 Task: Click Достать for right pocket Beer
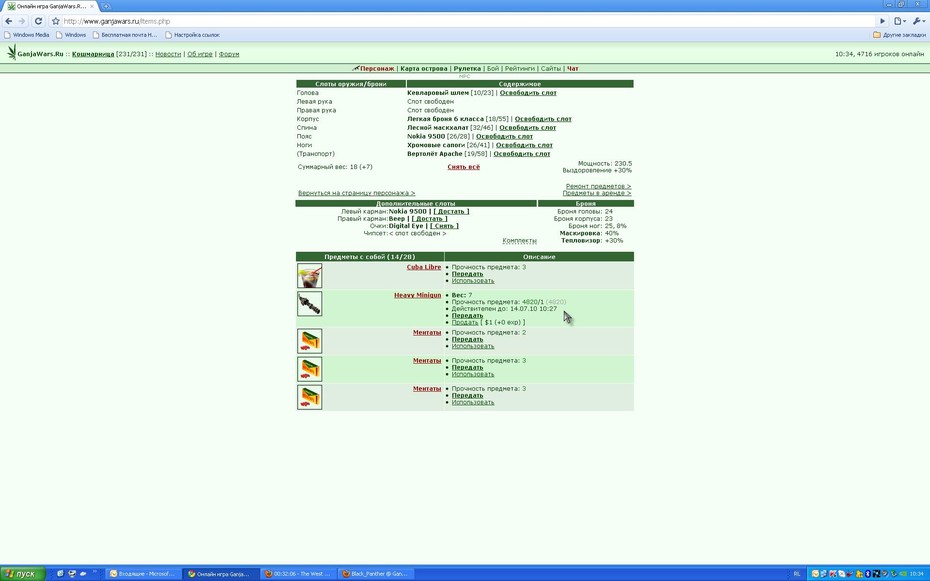[429, 219]
